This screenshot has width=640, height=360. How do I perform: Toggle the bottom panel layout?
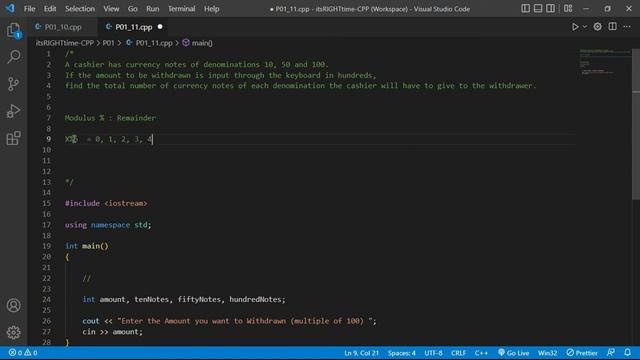(x=538, y=9)
